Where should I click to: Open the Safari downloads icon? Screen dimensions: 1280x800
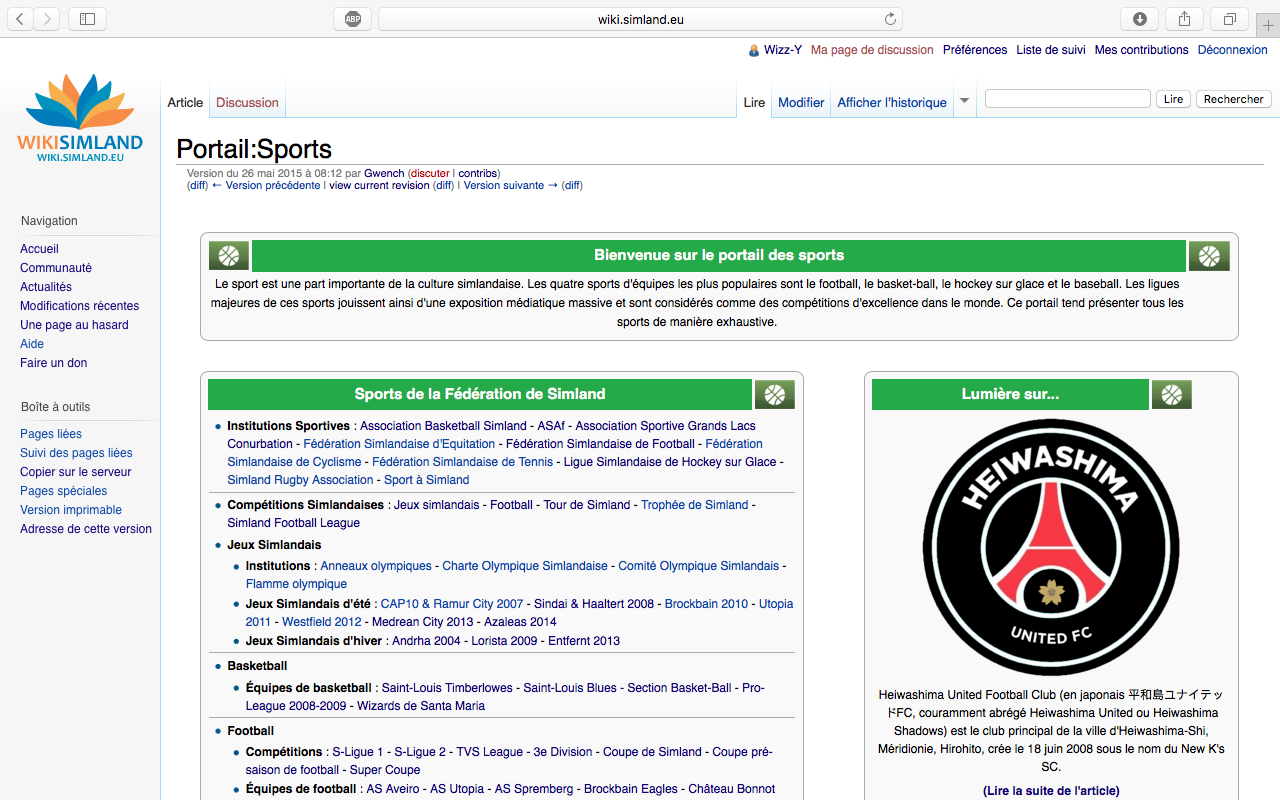pos(1139,19)
